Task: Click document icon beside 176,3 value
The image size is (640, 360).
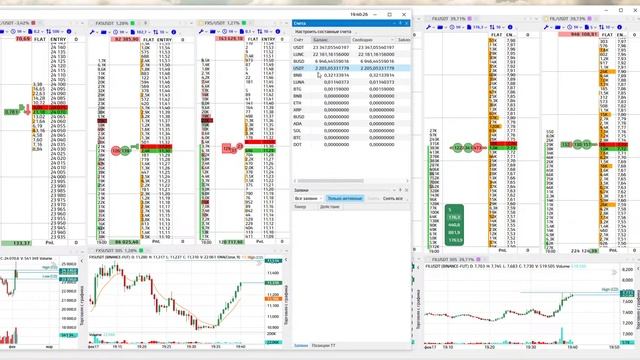Action: coord(469,27)
